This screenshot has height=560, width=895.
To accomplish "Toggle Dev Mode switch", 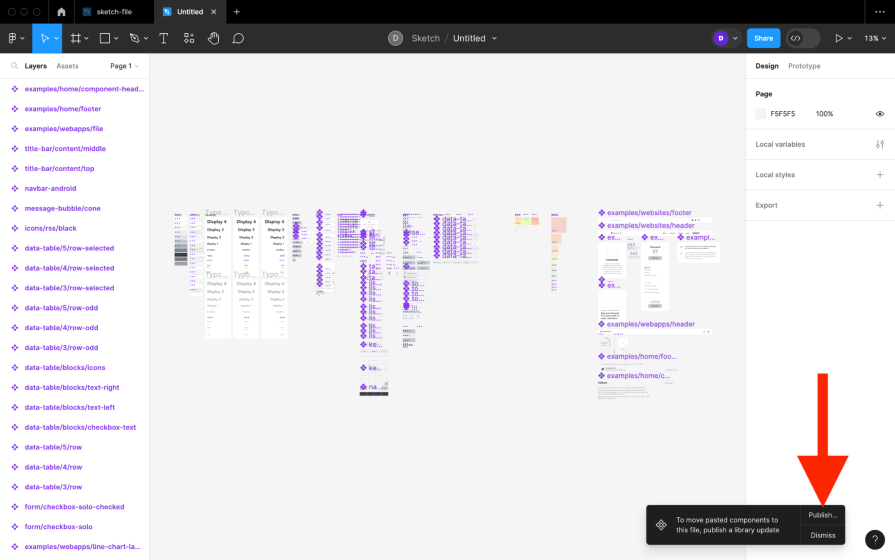I will click(802, 38).
